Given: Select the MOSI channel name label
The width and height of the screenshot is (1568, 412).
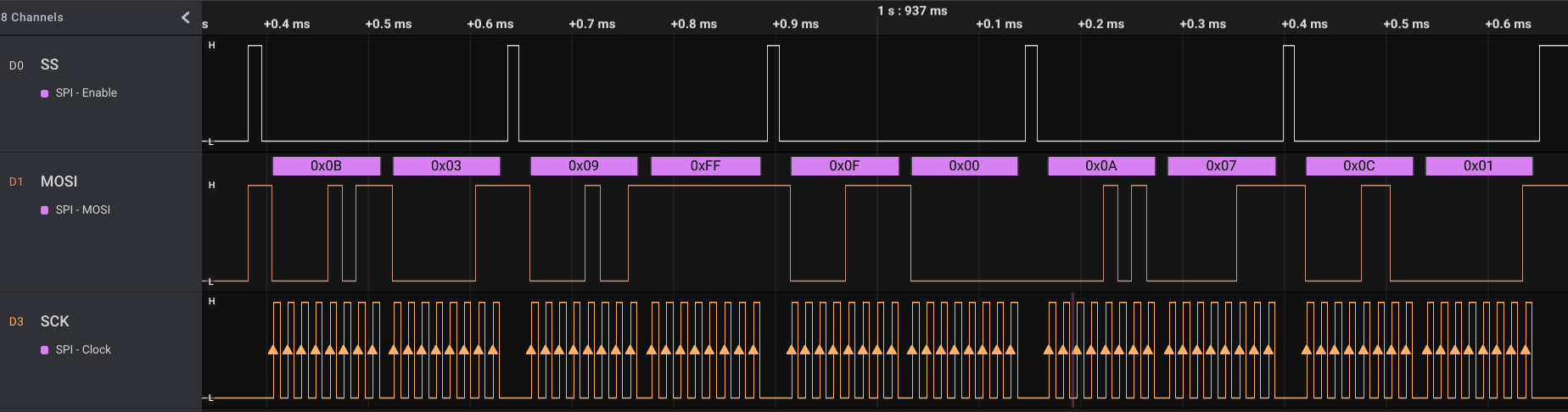Looking at the screenshot, I should coord(59,181).
